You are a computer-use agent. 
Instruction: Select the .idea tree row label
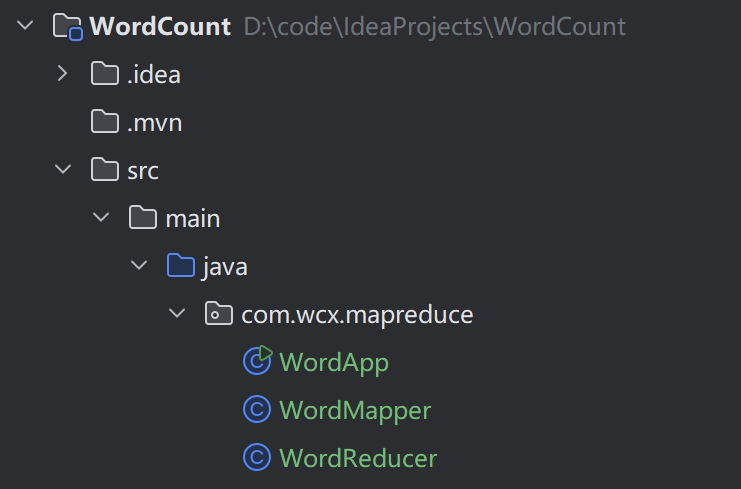coord(154,75)
